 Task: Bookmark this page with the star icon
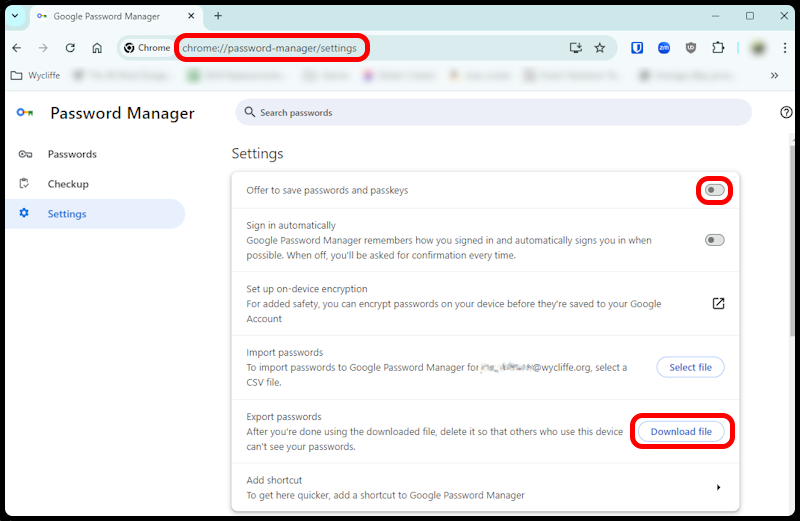tap(600, 48)
